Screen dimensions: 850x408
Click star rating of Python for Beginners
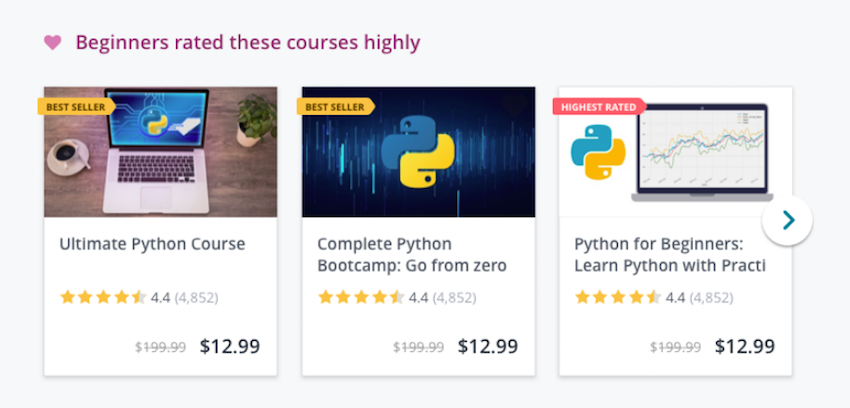click(618, 297)
